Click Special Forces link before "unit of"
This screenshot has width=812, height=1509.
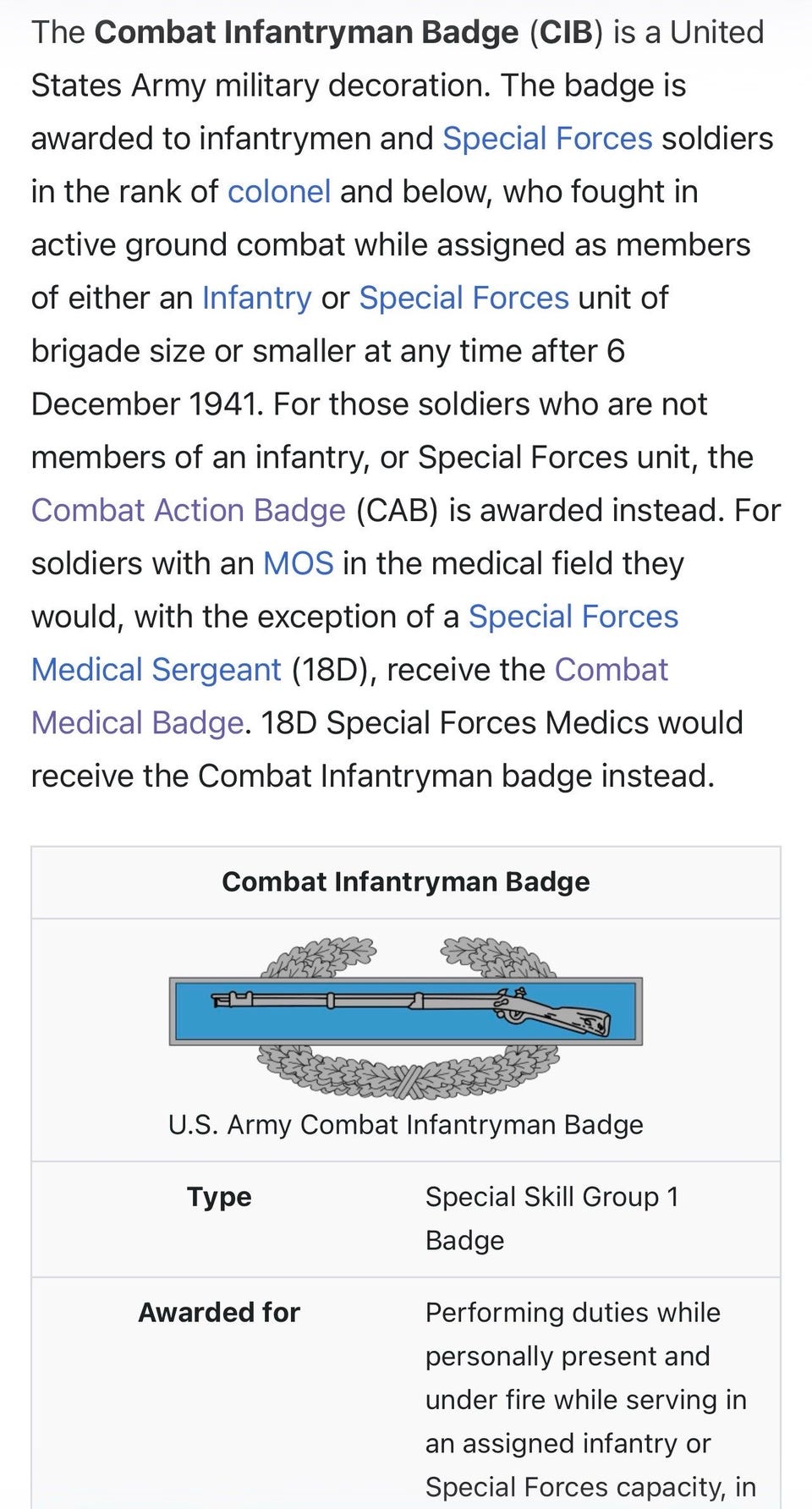tap(464, 298)
